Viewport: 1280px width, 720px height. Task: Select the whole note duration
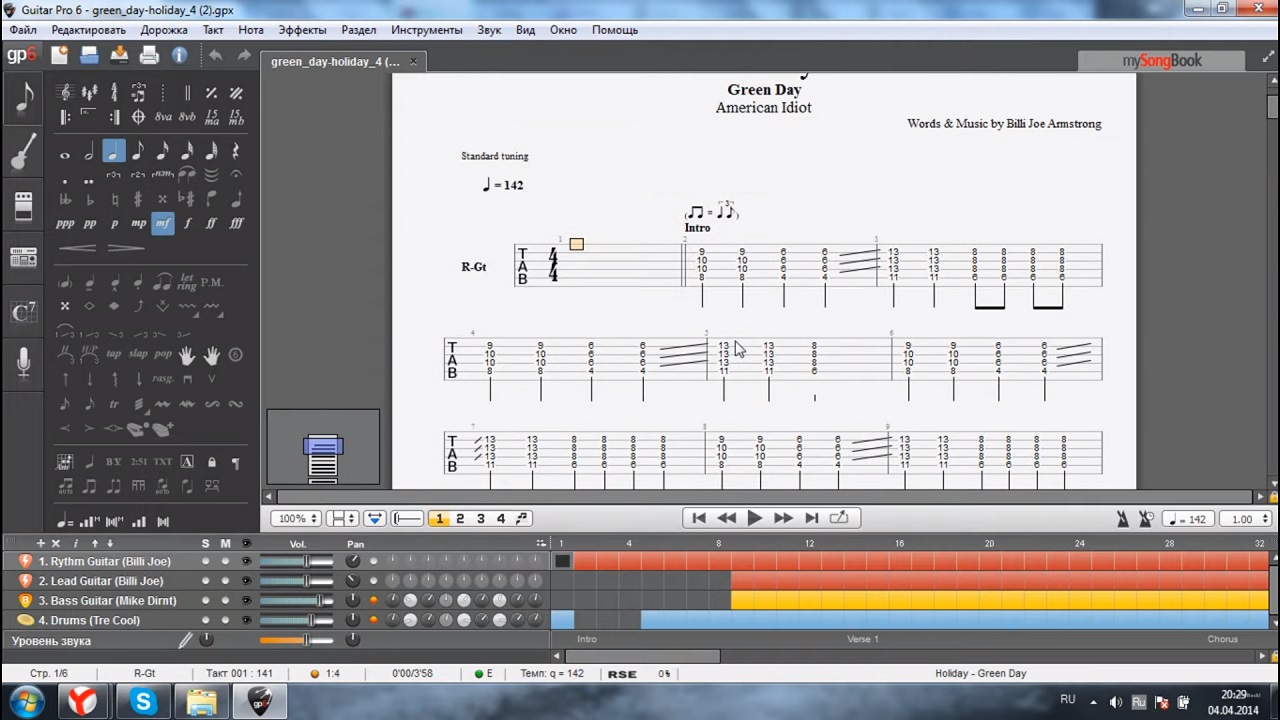point(65,153)
